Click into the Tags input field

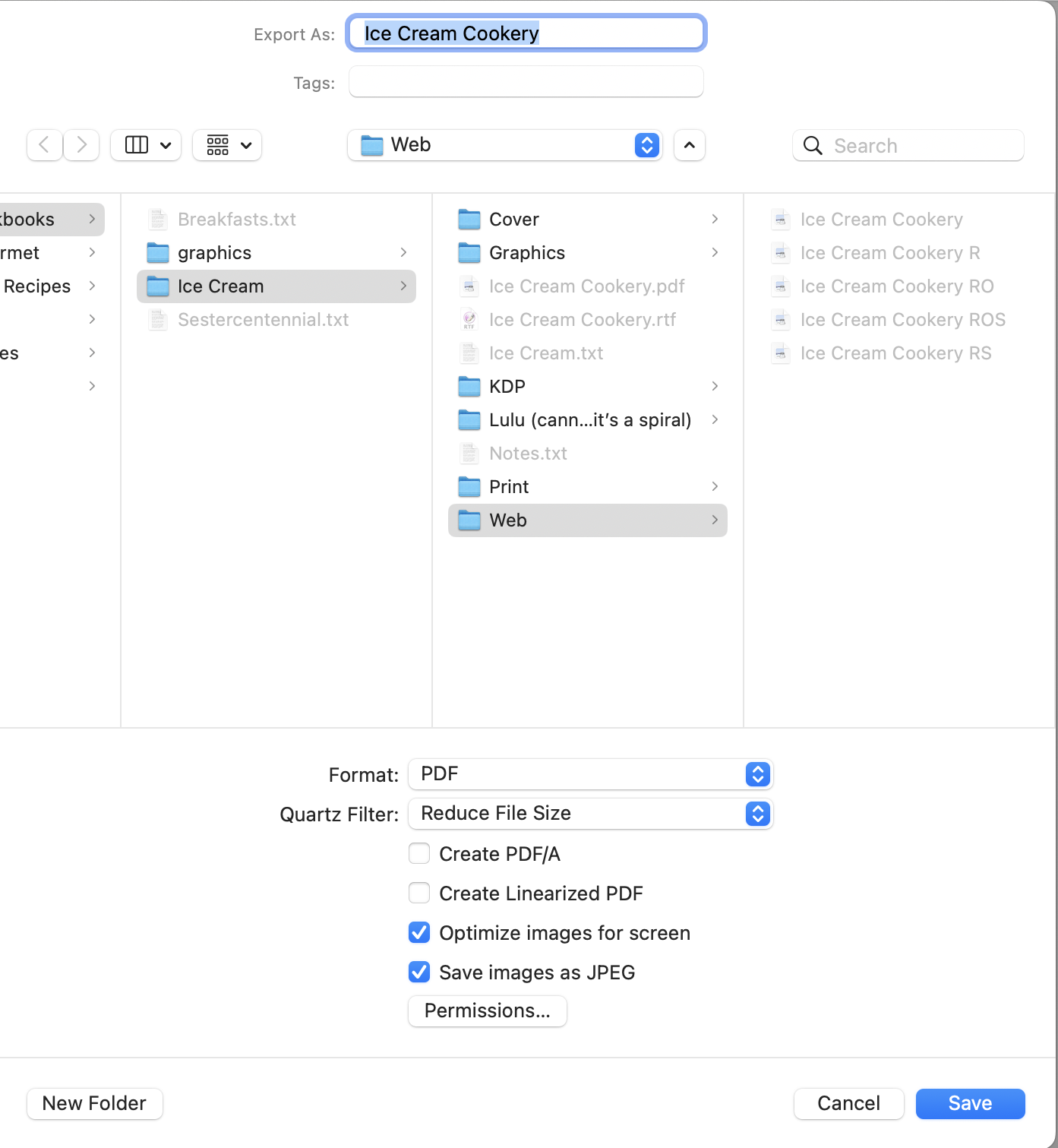tap(526, 82)
